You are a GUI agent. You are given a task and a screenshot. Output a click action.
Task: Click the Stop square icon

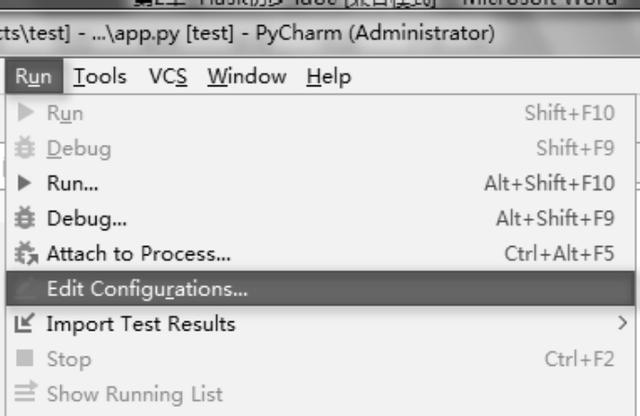tap(24, 358)
